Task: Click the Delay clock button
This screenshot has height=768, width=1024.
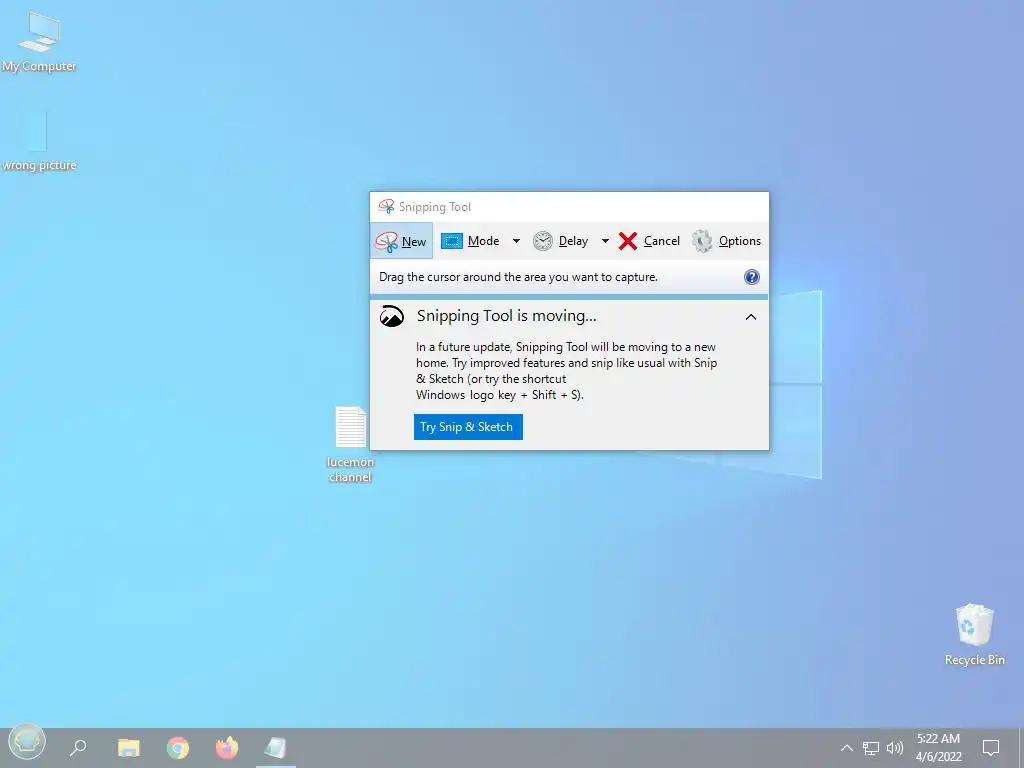Action: pos(561,241)
